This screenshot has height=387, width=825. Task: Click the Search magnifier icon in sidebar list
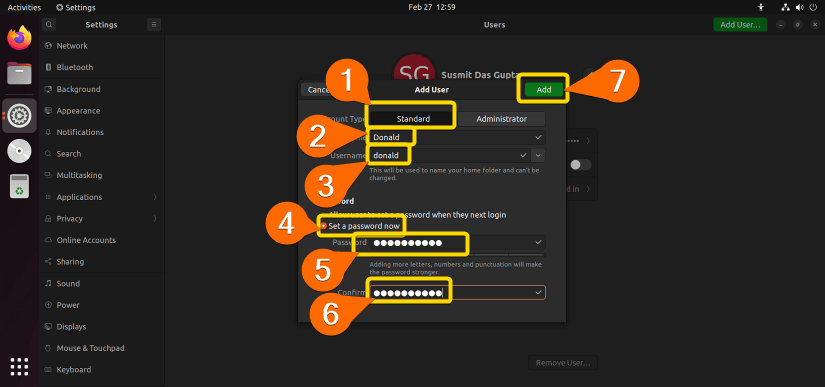[x=48, y=154]
